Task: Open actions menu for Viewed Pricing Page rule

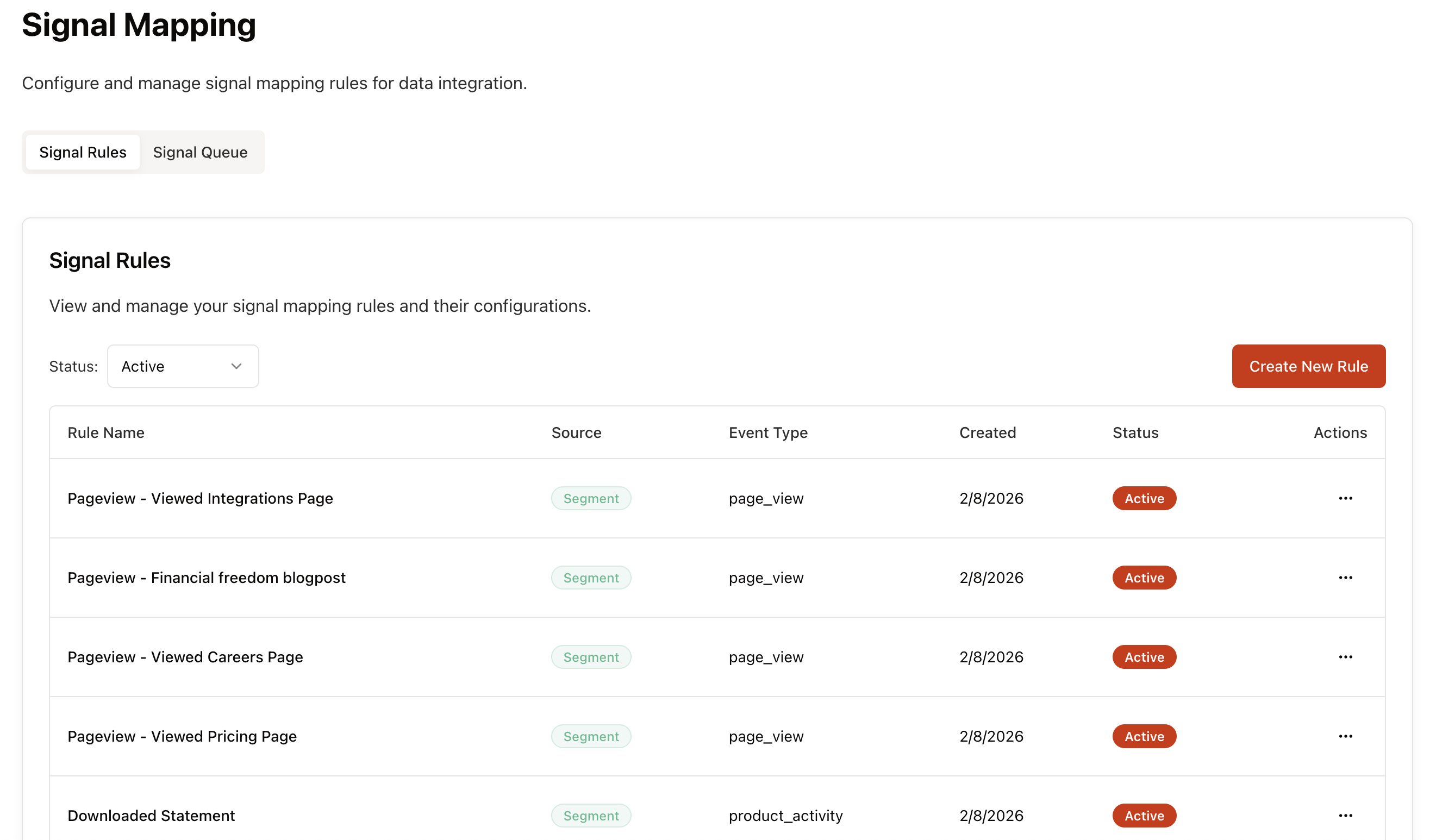Action: tap(1345, 736)
